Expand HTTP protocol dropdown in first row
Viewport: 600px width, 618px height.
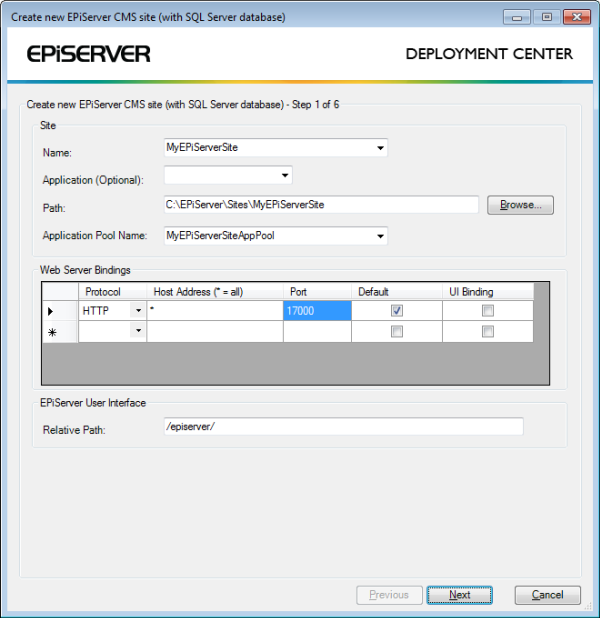coord(137,311)
